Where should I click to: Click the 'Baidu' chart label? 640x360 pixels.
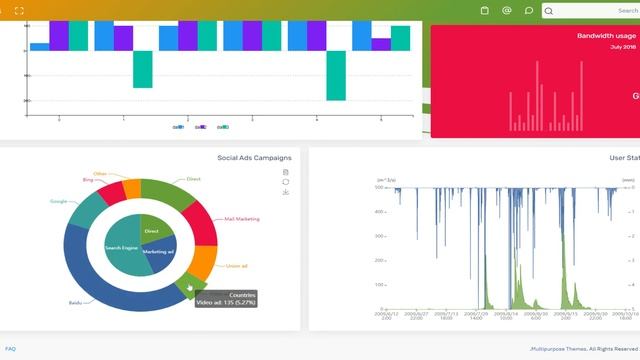75,303
